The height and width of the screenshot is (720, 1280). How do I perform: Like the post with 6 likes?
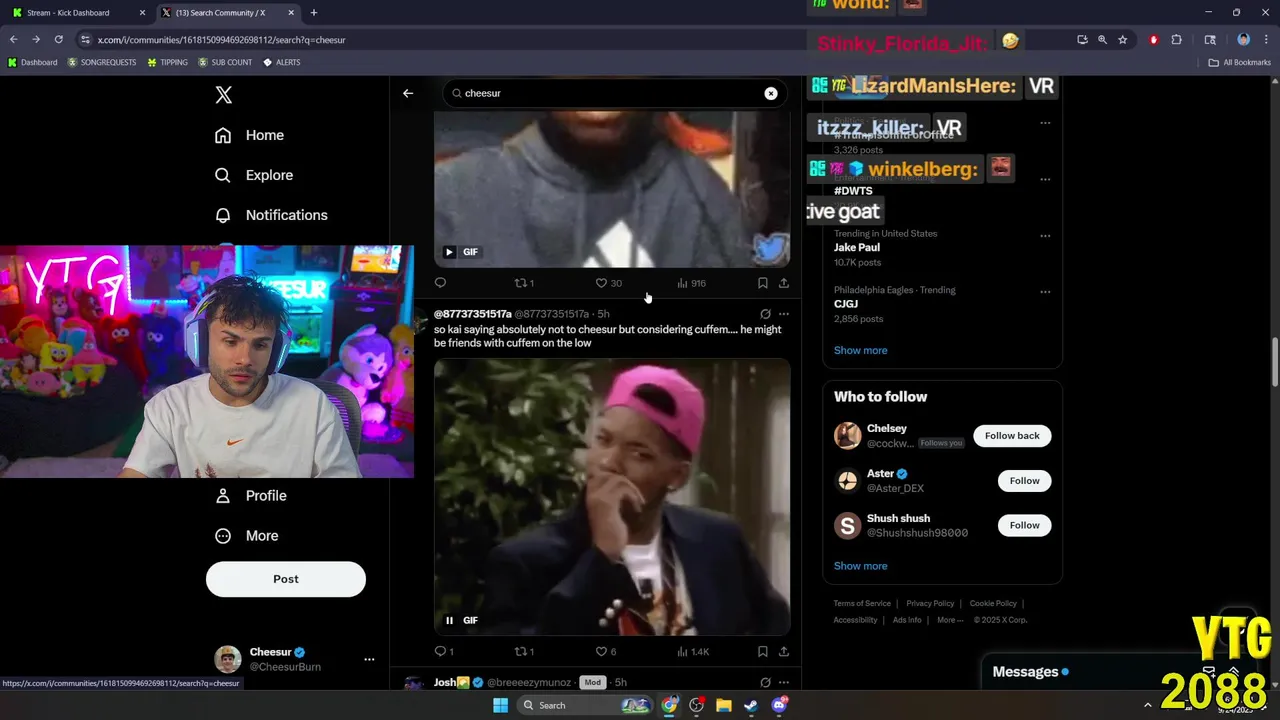tap(606, 651)
